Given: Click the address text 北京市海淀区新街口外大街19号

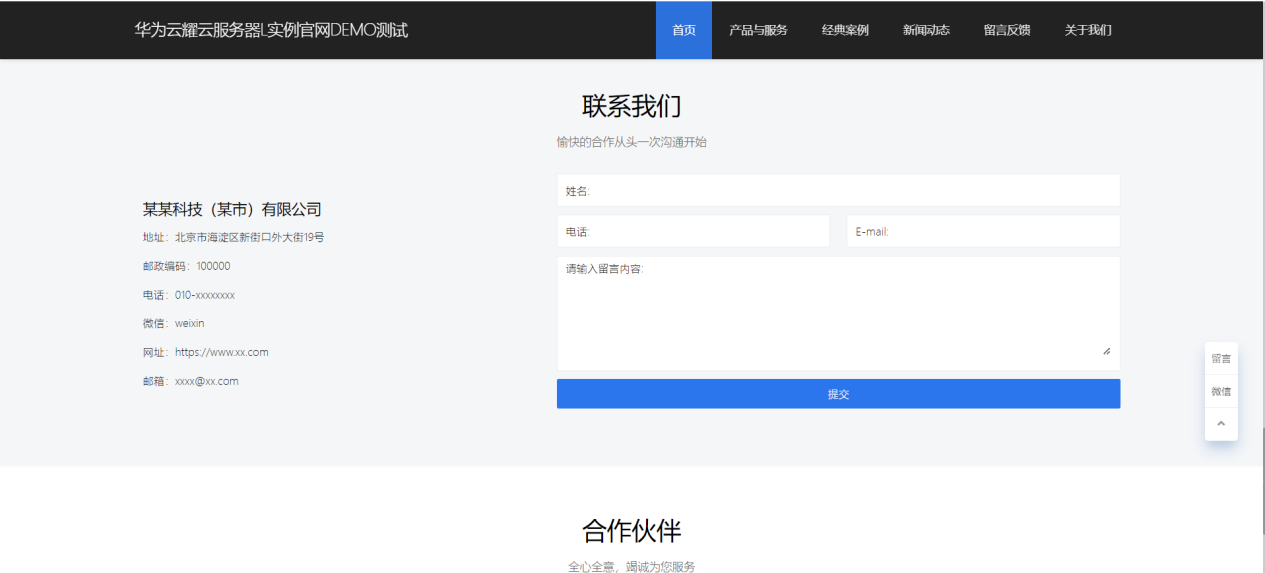Looking at the screenshot, I should pyautogui.click(x=249, y=237).
